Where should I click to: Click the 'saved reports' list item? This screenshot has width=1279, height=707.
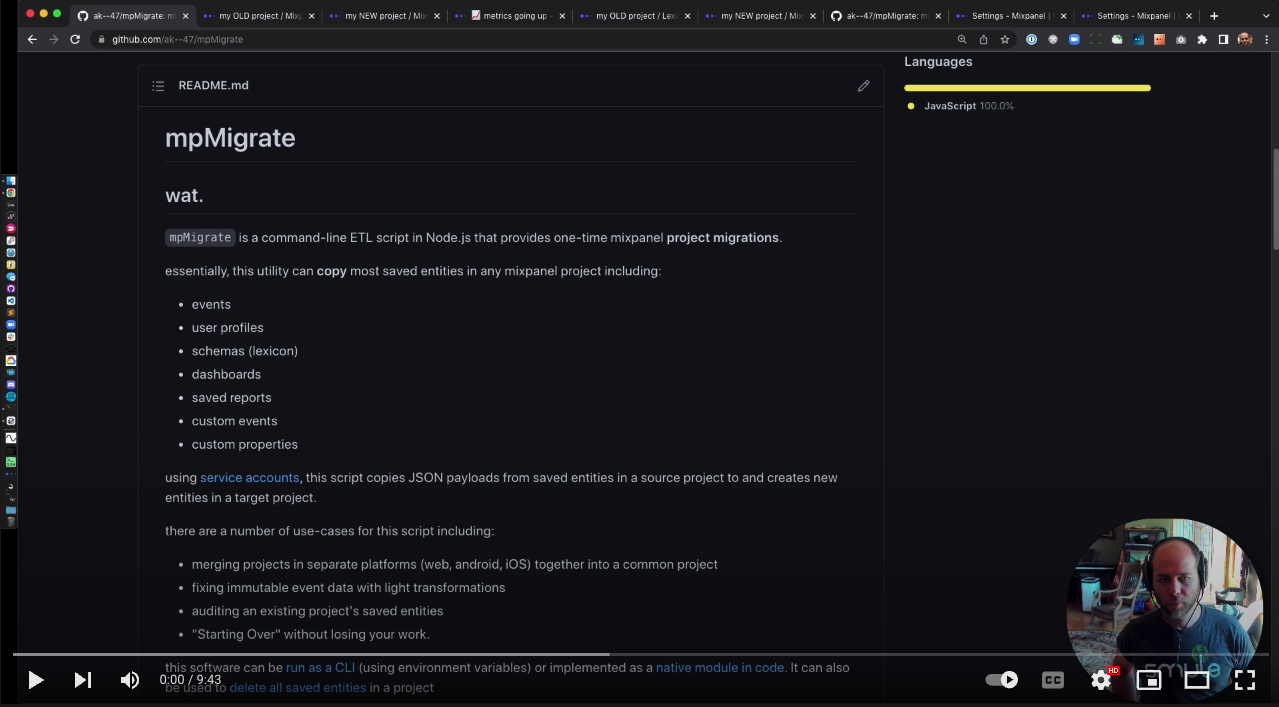231,398
